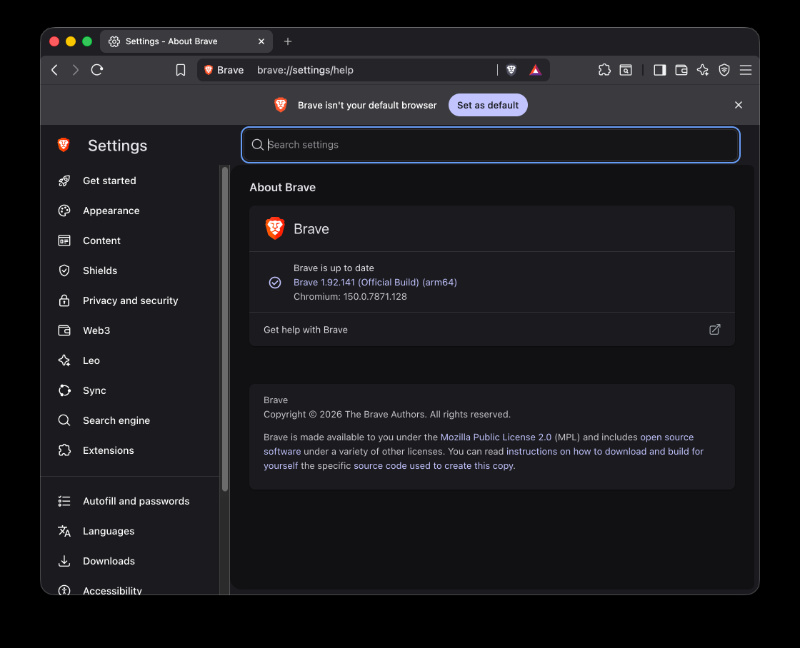Go back using the toolbar back arrow
Viewport: 800px width, 648px height.
tap(55, 70)
